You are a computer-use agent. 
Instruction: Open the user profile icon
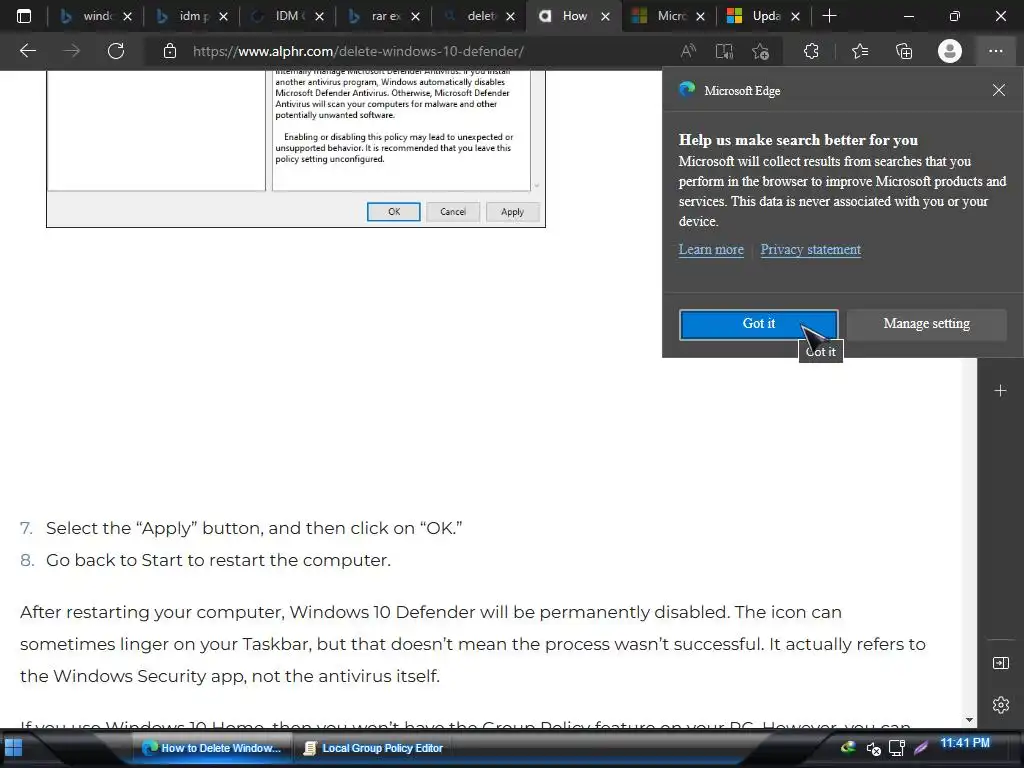(950, 51)
